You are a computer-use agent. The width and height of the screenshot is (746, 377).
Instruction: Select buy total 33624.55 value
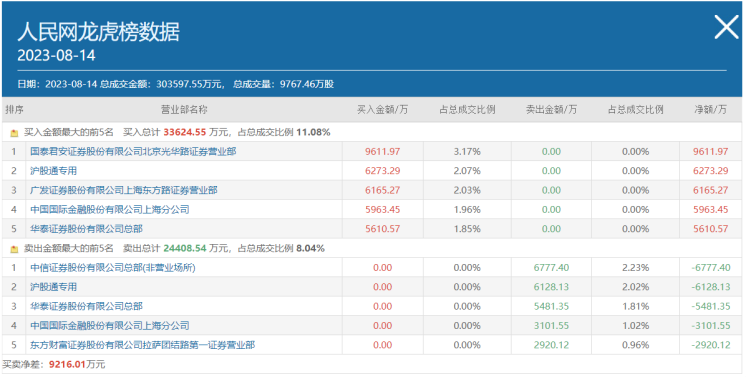(185, 132)
